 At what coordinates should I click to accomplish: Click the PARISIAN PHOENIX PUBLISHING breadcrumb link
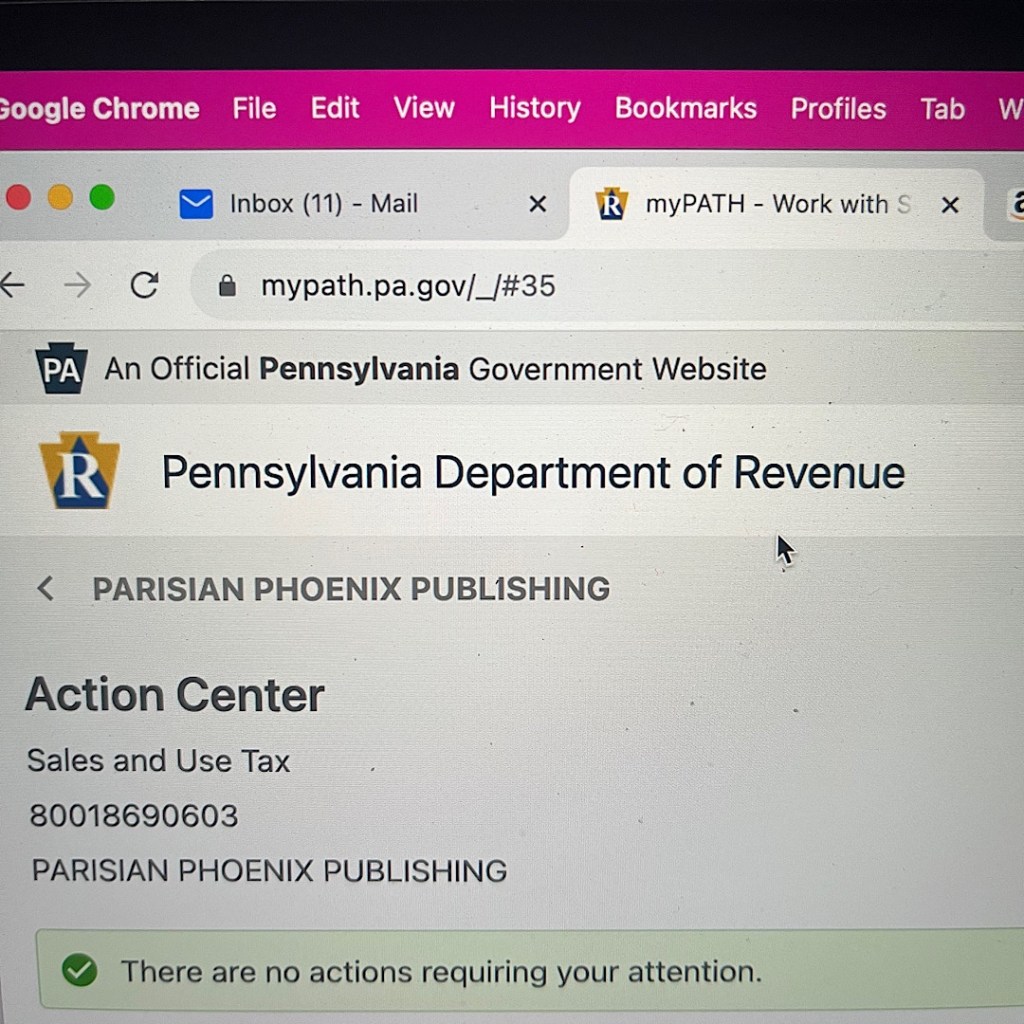click(351, 589)
